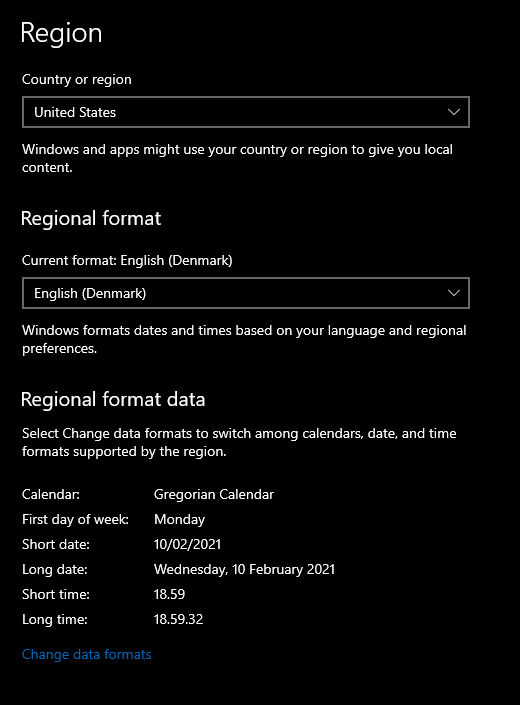Open the Change data formats link
The height and width of the screenshot is (705, 520).
(x=87, y=654)
